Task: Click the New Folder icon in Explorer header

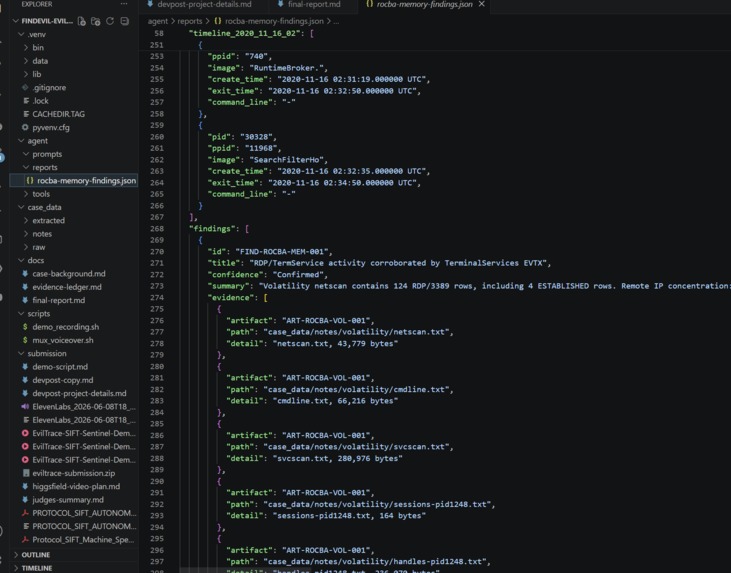Action: point(96,21)
